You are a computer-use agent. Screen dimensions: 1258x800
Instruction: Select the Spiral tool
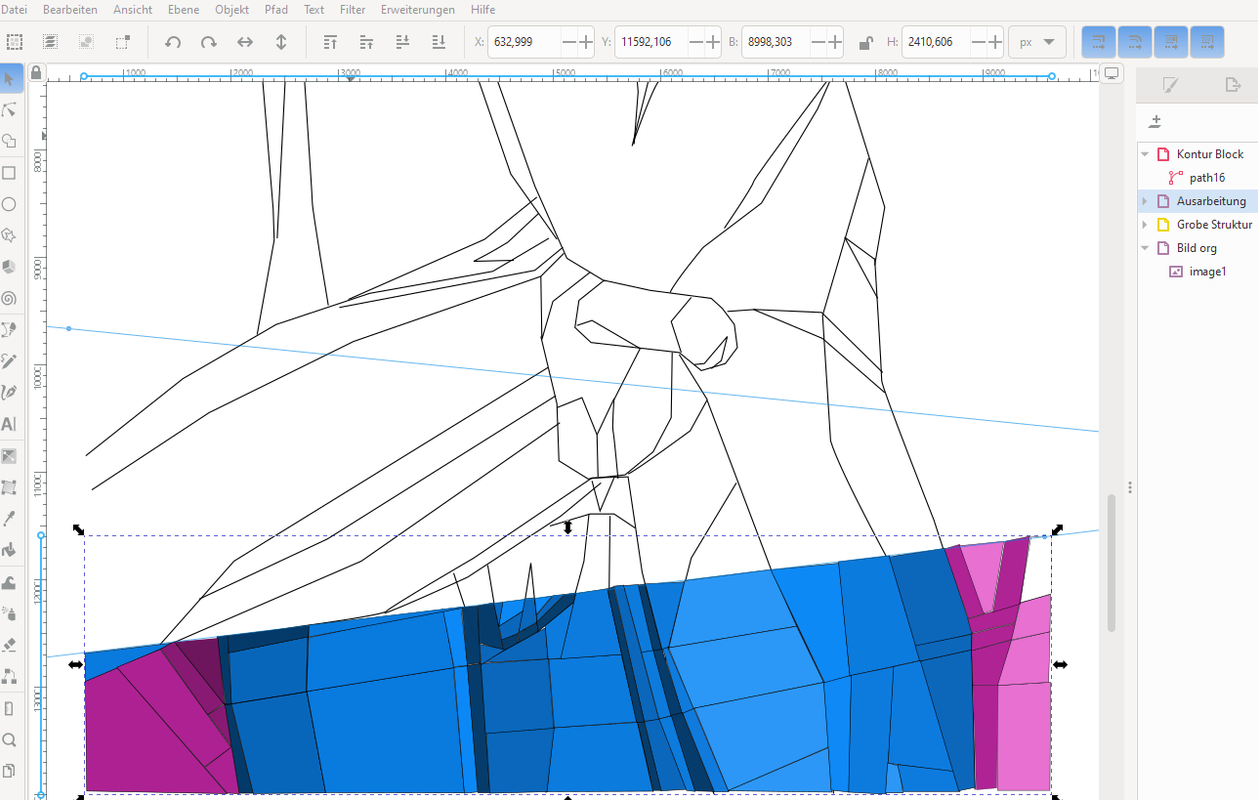pos(9,298)
